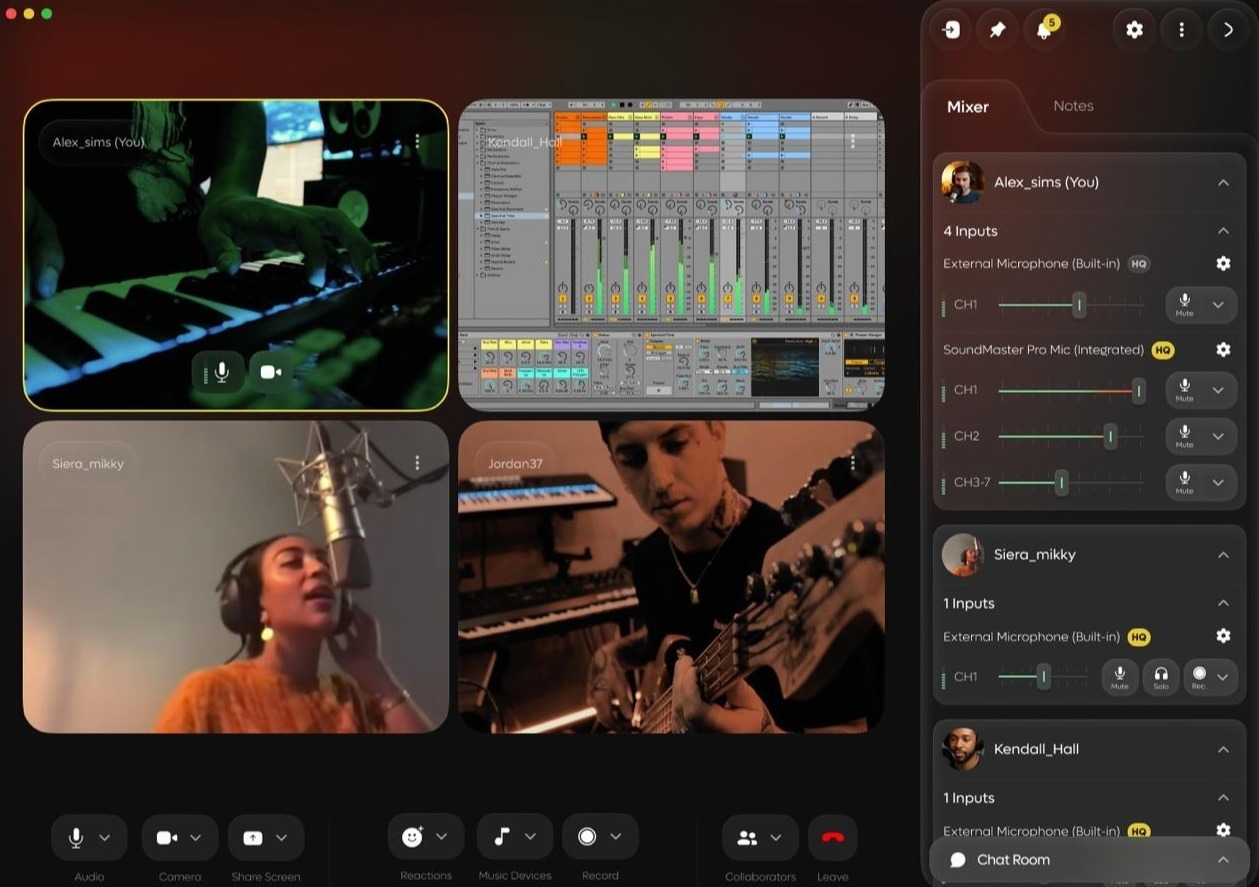Switch to the Notes tab
1259x887 pixels.
point(1073,106)
